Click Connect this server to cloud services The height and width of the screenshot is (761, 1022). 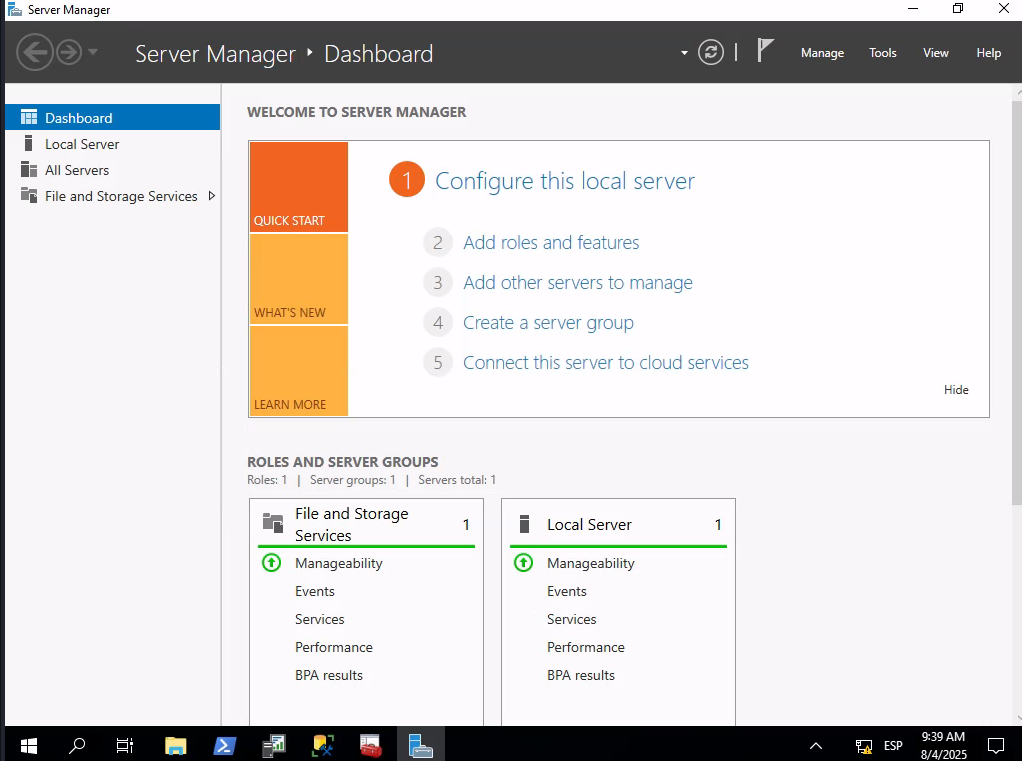click(x=605, y=363)
